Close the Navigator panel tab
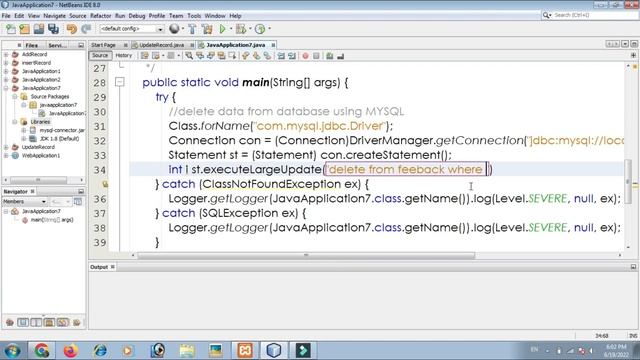Viewport: 640px width, 360px height. pos(33,191)
